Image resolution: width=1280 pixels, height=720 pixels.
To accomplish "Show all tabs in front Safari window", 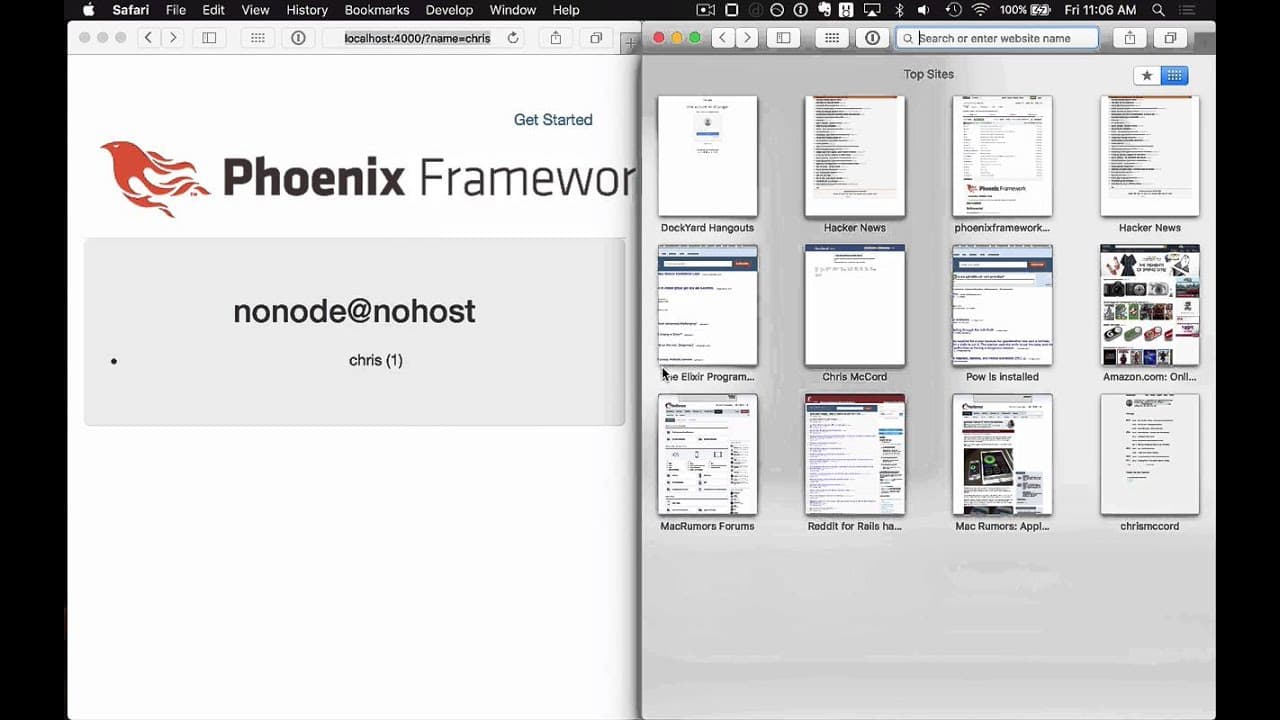I will point(1170,38).
